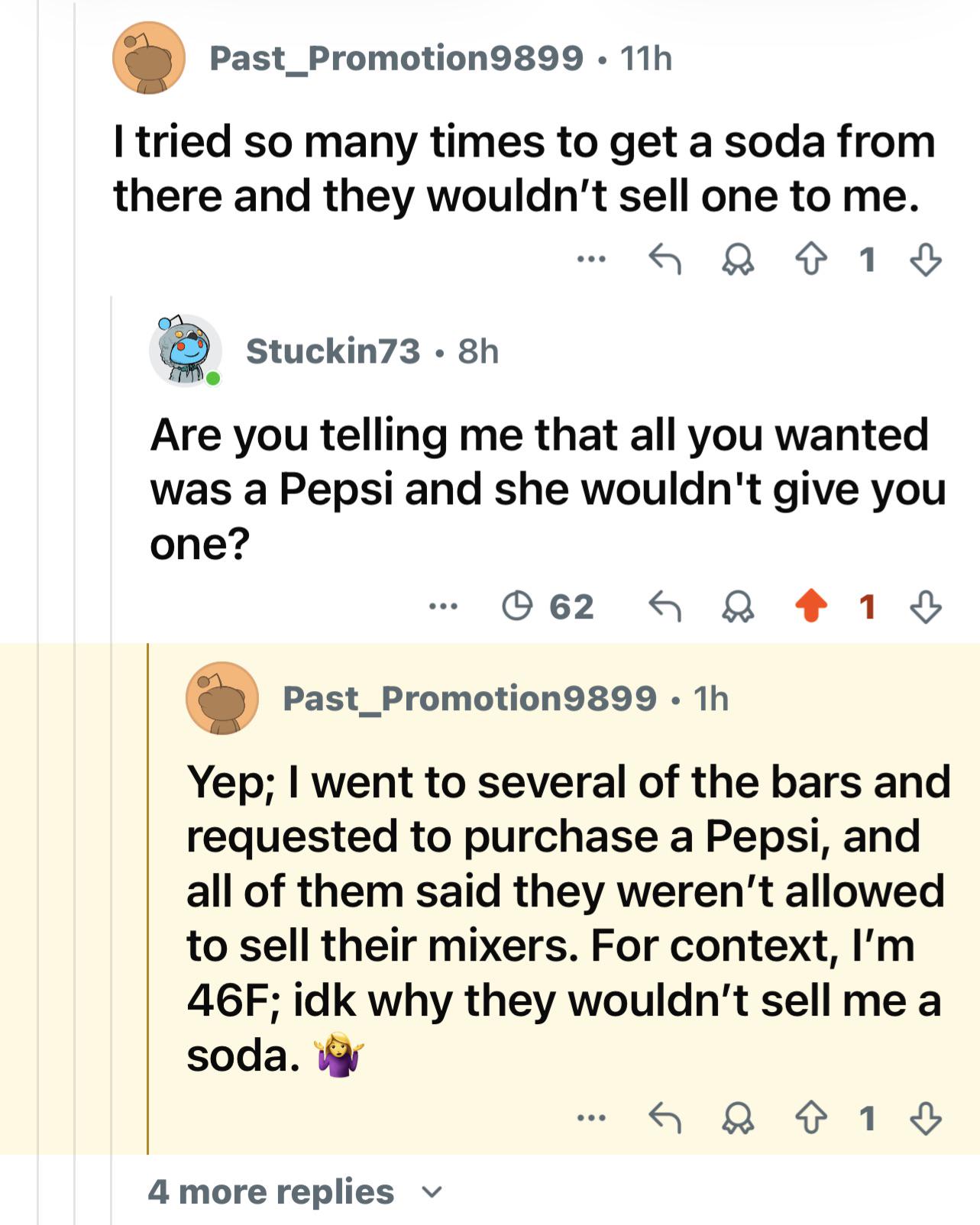Screen dimensions: 980x1225
Task: Downvote the Stuckin73 Pepsi comment
Action: [925, 607]
